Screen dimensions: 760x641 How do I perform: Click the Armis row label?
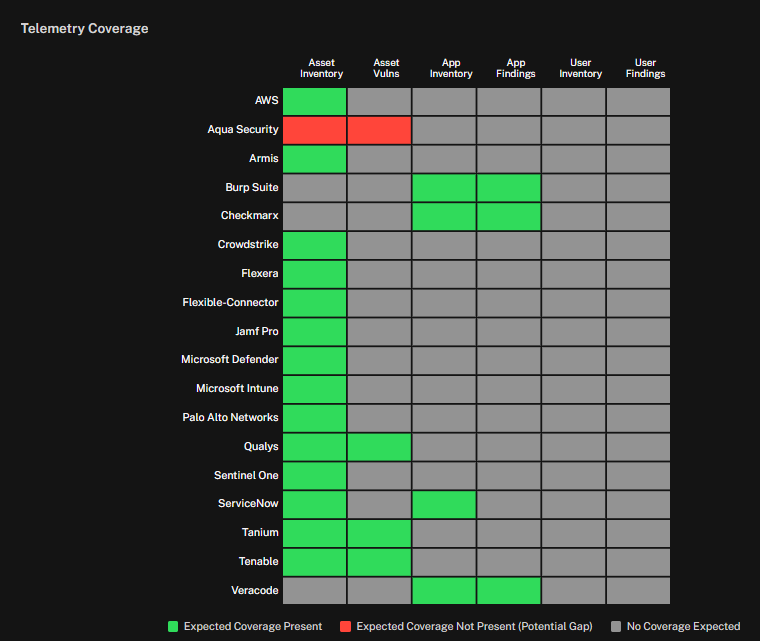[264, 158]
